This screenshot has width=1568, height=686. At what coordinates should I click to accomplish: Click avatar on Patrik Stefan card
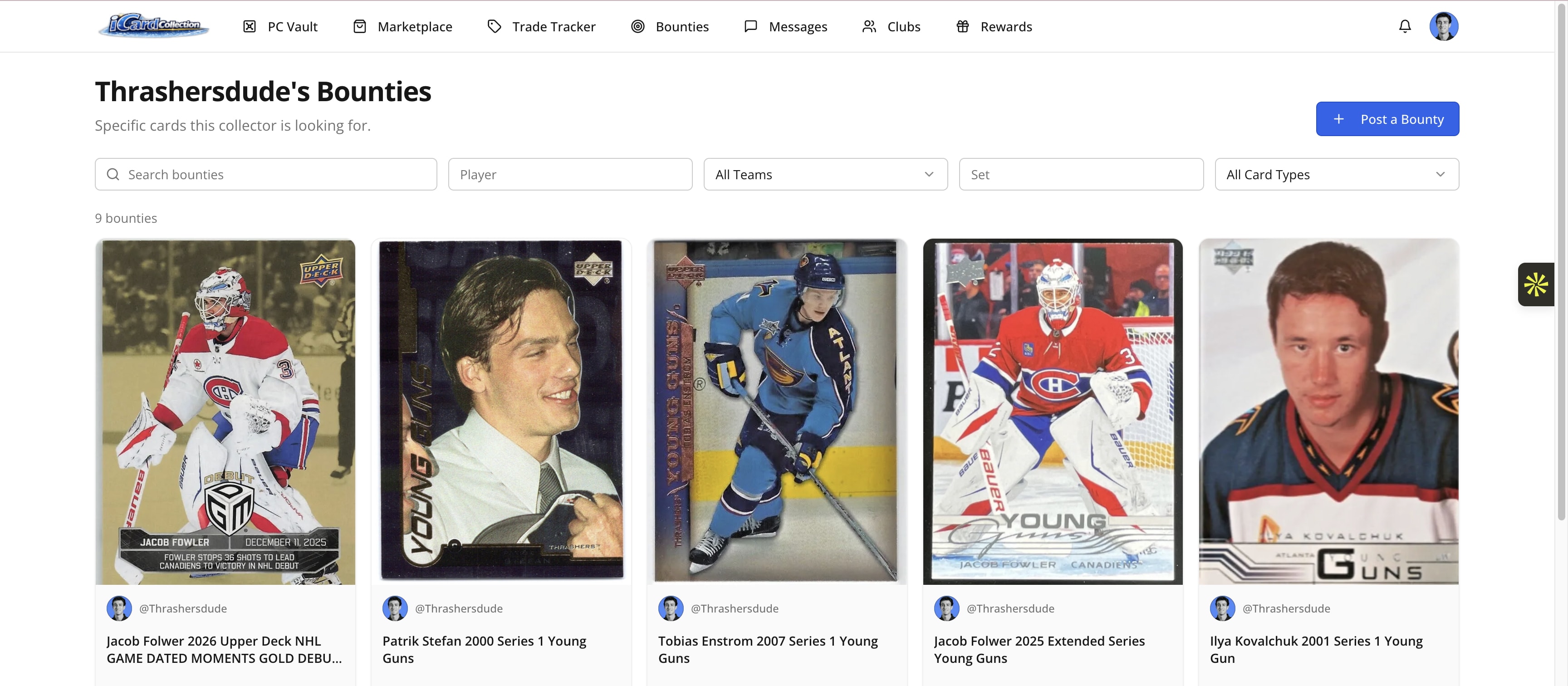395,608
